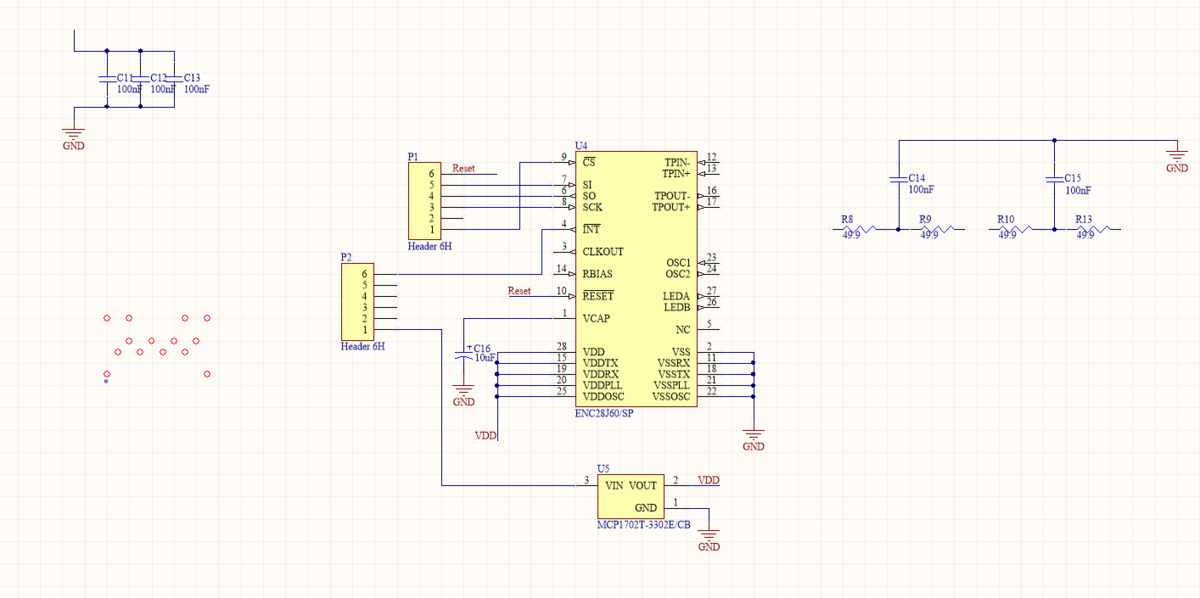The height and width of the screenshot is (598, 1200).
Task: Click the MCP1702T-3302E/CB part label
Action: [x=643, y=525]
